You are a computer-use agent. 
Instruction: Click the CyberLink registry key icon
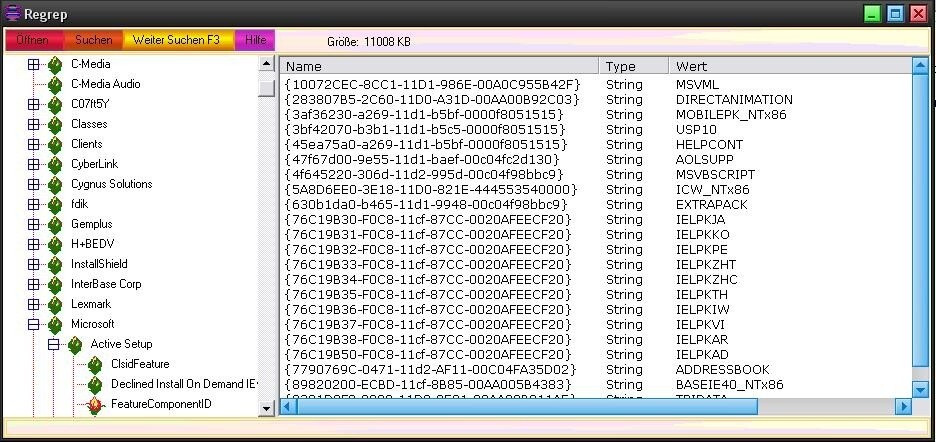(56, 164)
